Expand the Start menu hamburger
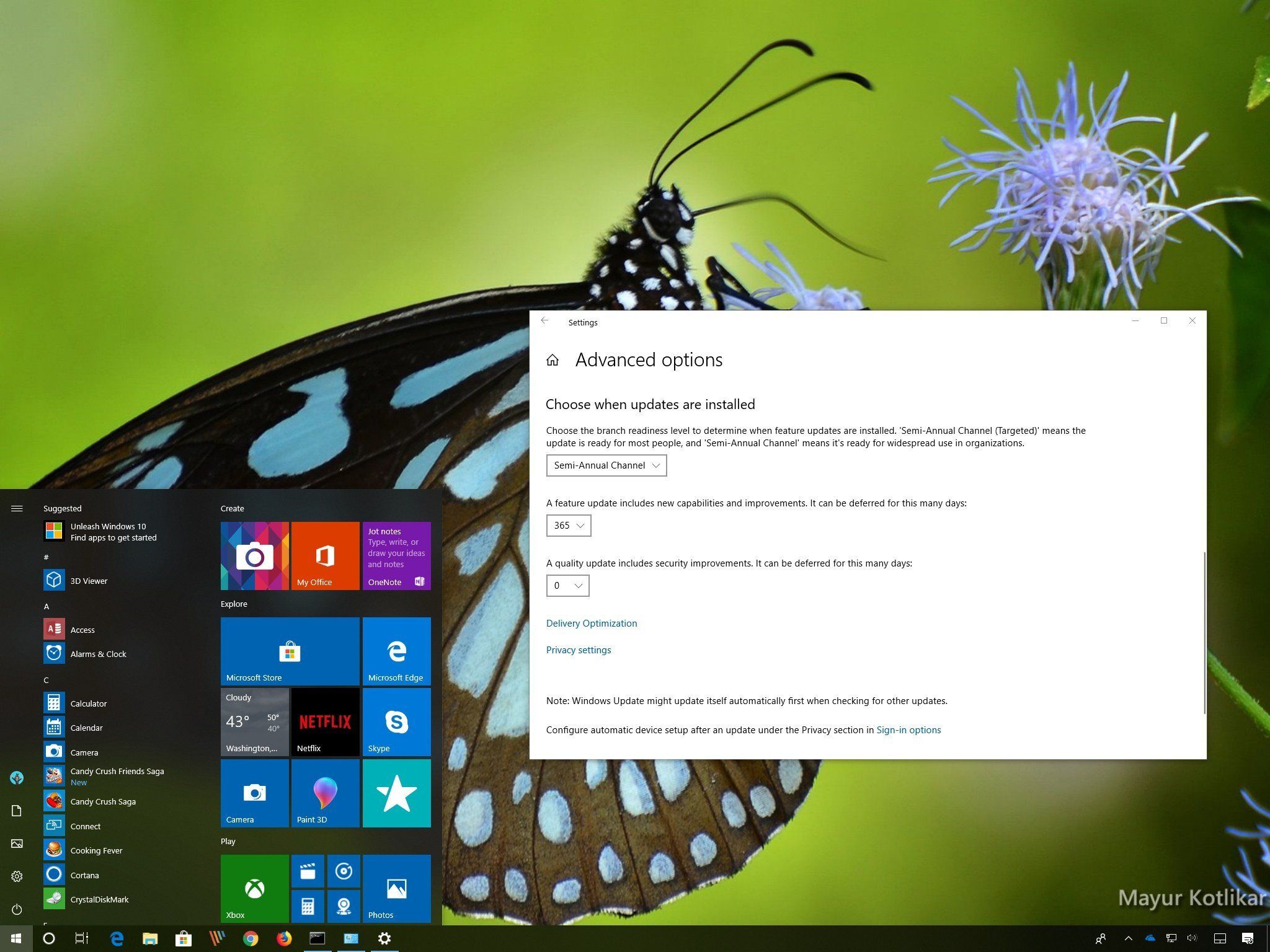 pyautogui.click(x=17, y=508)
